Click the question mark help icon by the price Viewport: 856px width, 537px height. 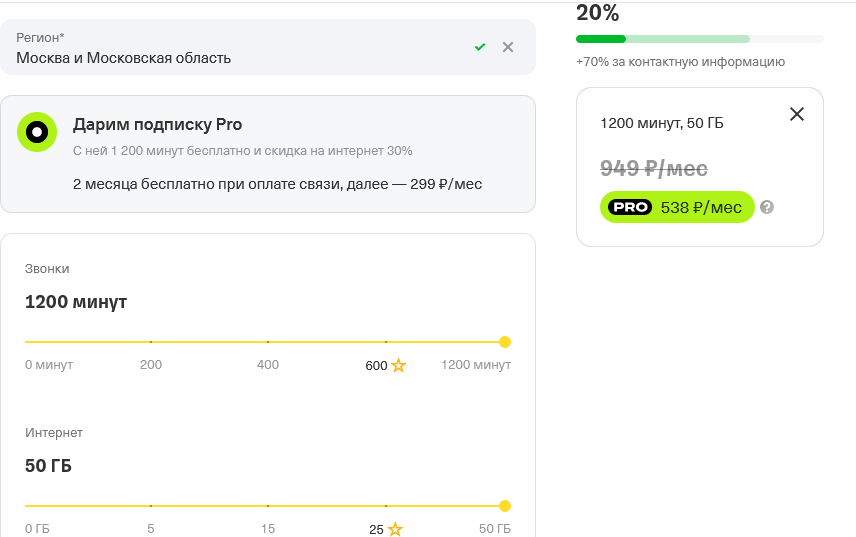pos(767,207)
